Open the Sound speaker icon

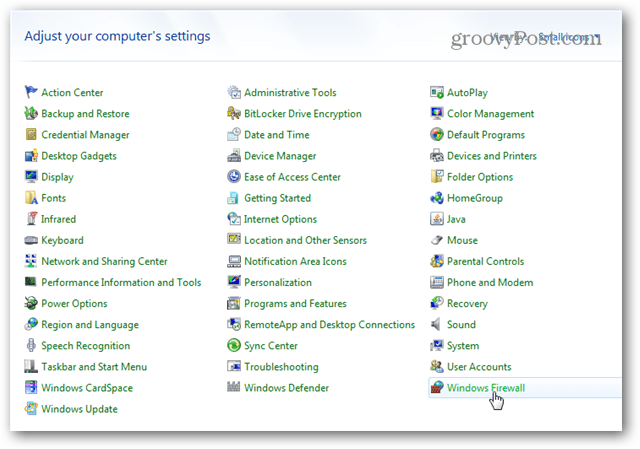437,324
